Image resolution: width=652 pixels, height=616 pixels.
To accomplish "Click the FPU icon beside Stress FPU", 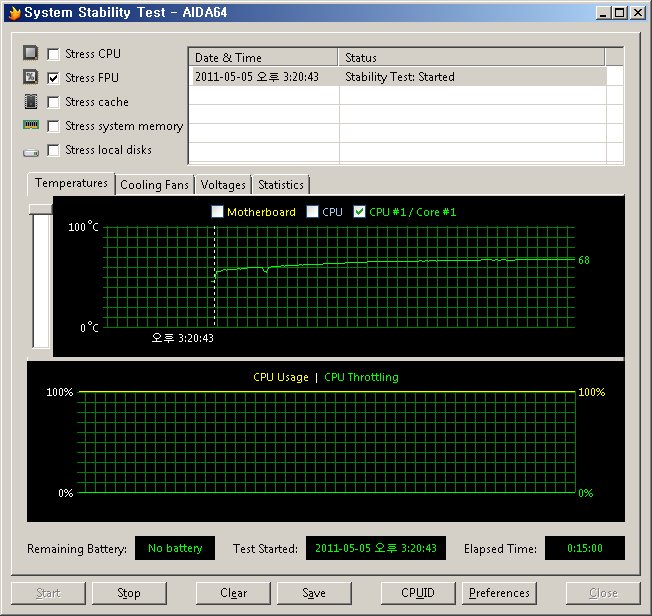I will tap(30, 77).
